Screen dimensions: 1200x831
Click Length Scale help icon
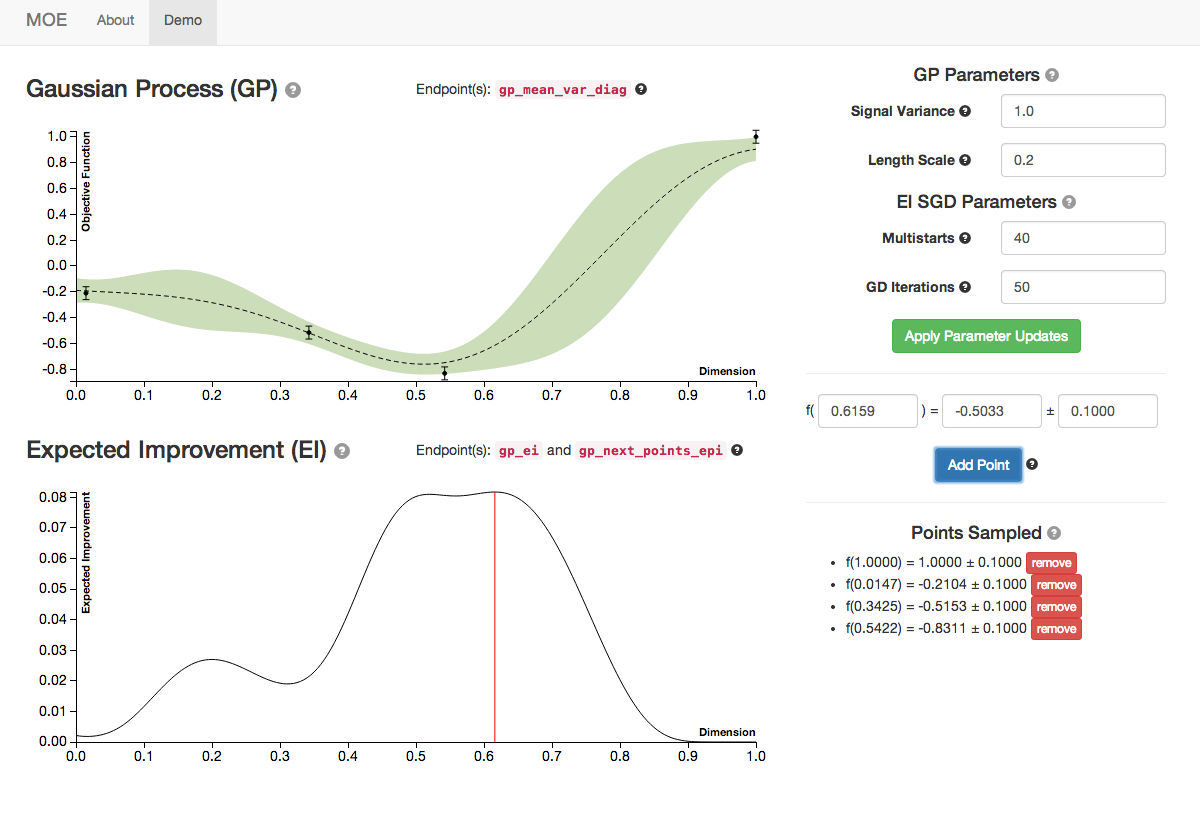[965, 160]
